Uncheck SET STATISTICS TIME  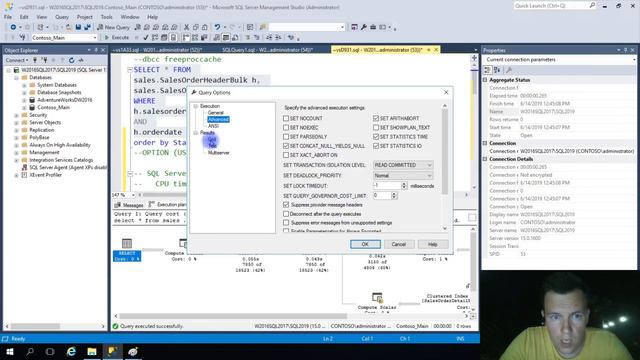[x=376, y=137]
